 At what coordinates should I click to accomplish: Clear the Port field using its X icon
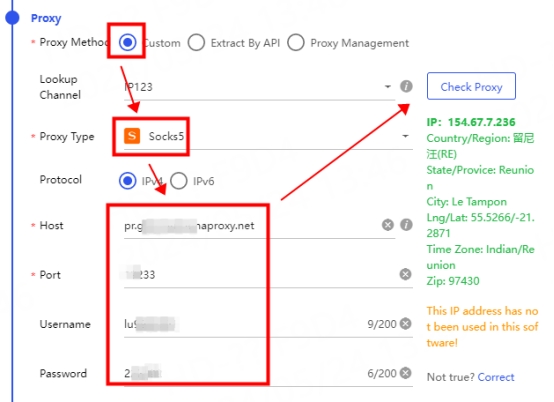point(405,274)
